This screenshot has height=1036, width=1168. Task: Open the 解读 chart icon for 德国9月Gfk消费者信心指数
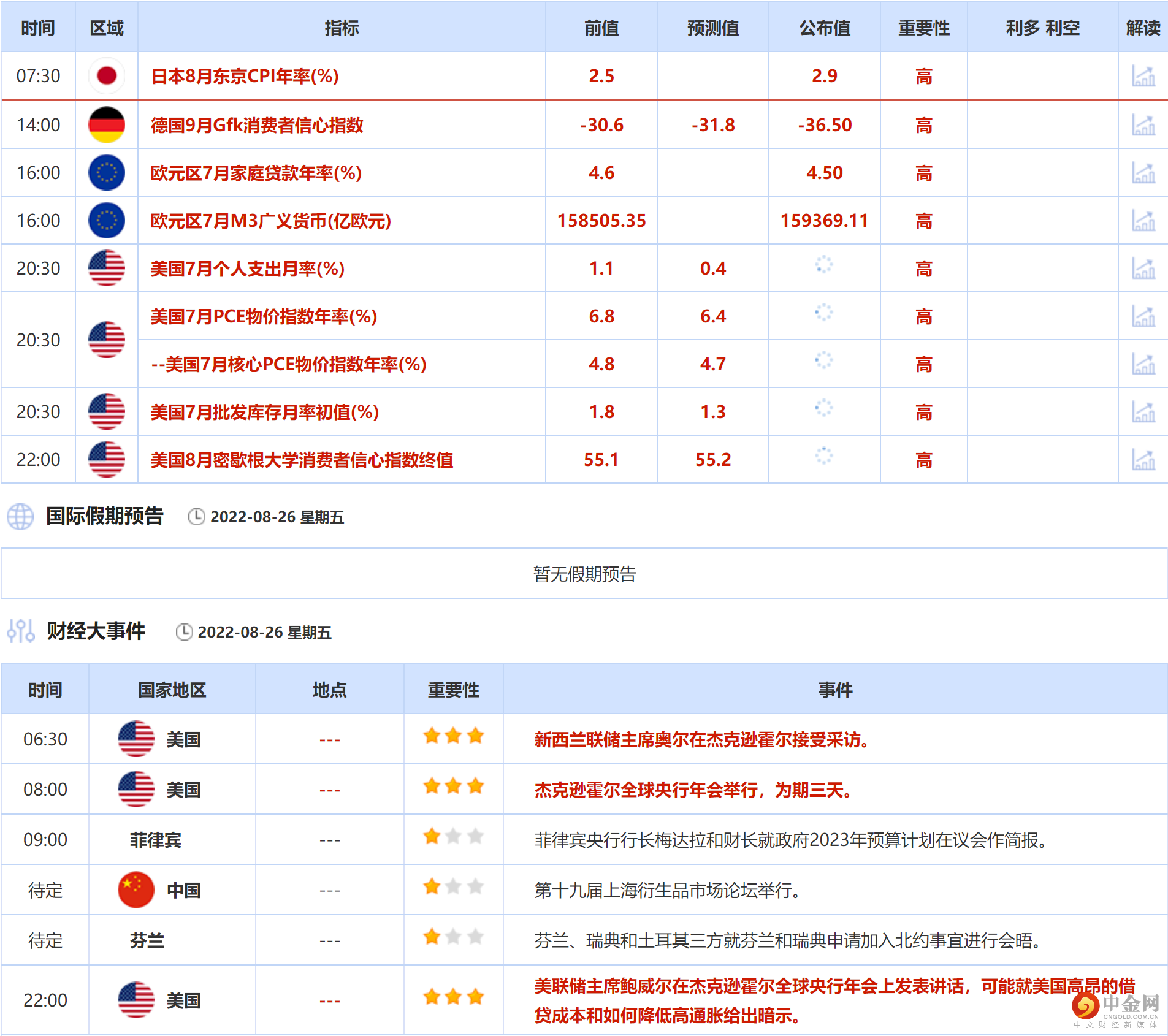click(1142, 124)
